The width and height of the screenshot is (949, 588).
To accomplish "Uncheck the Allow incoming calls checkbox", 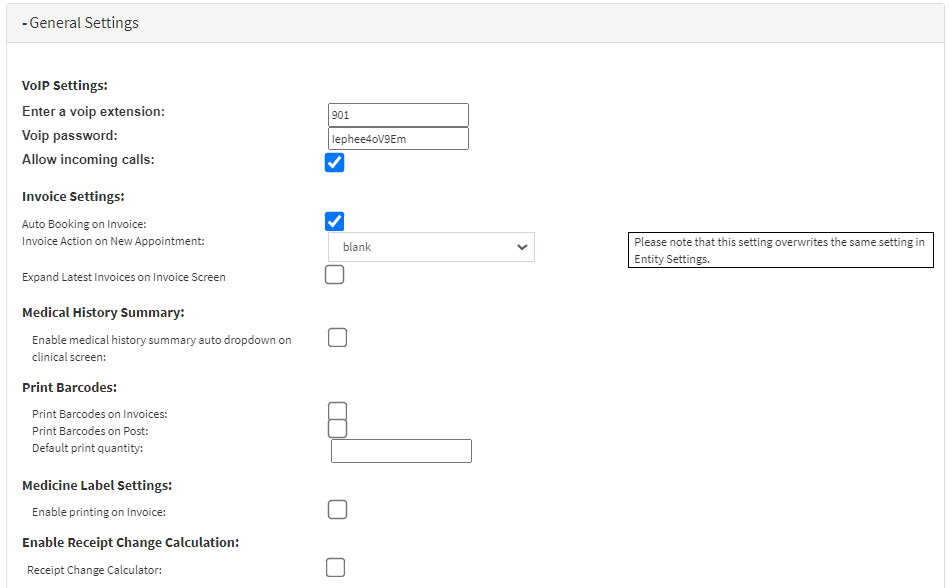I will [x=335, y=162].
